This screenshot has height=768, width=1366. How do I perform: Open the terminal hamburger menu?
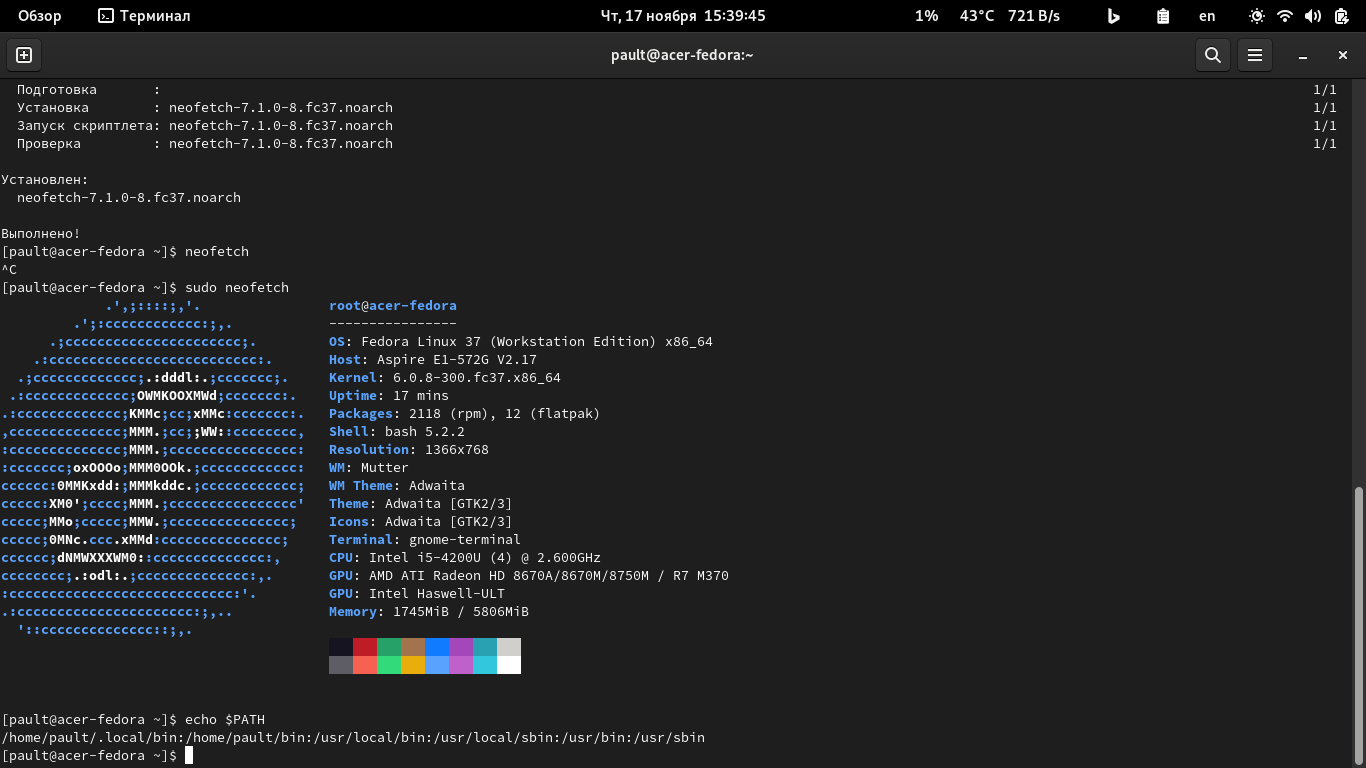(1255, 55)
